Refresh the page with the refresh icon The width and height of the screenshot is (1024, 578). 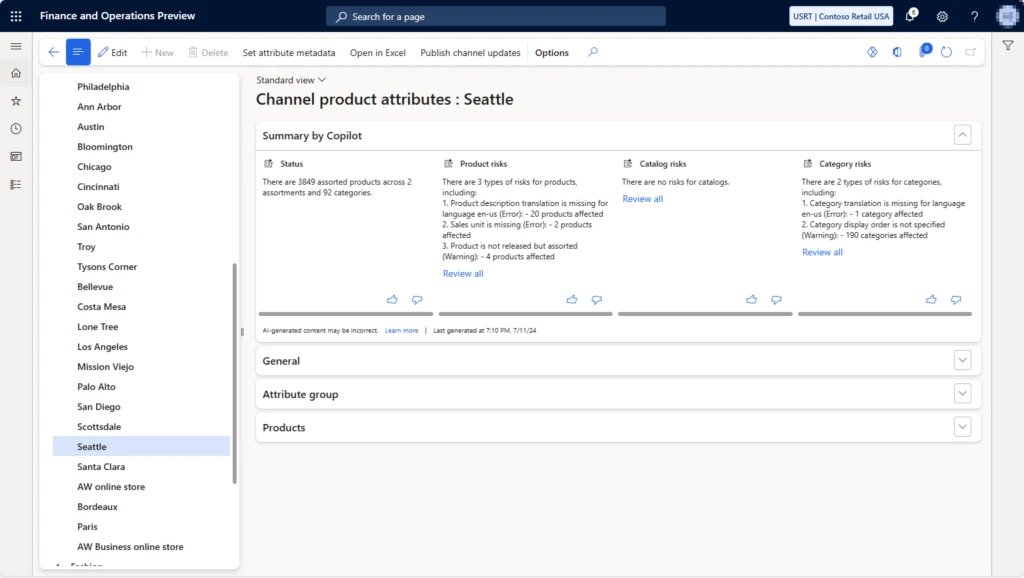(945, 51)
